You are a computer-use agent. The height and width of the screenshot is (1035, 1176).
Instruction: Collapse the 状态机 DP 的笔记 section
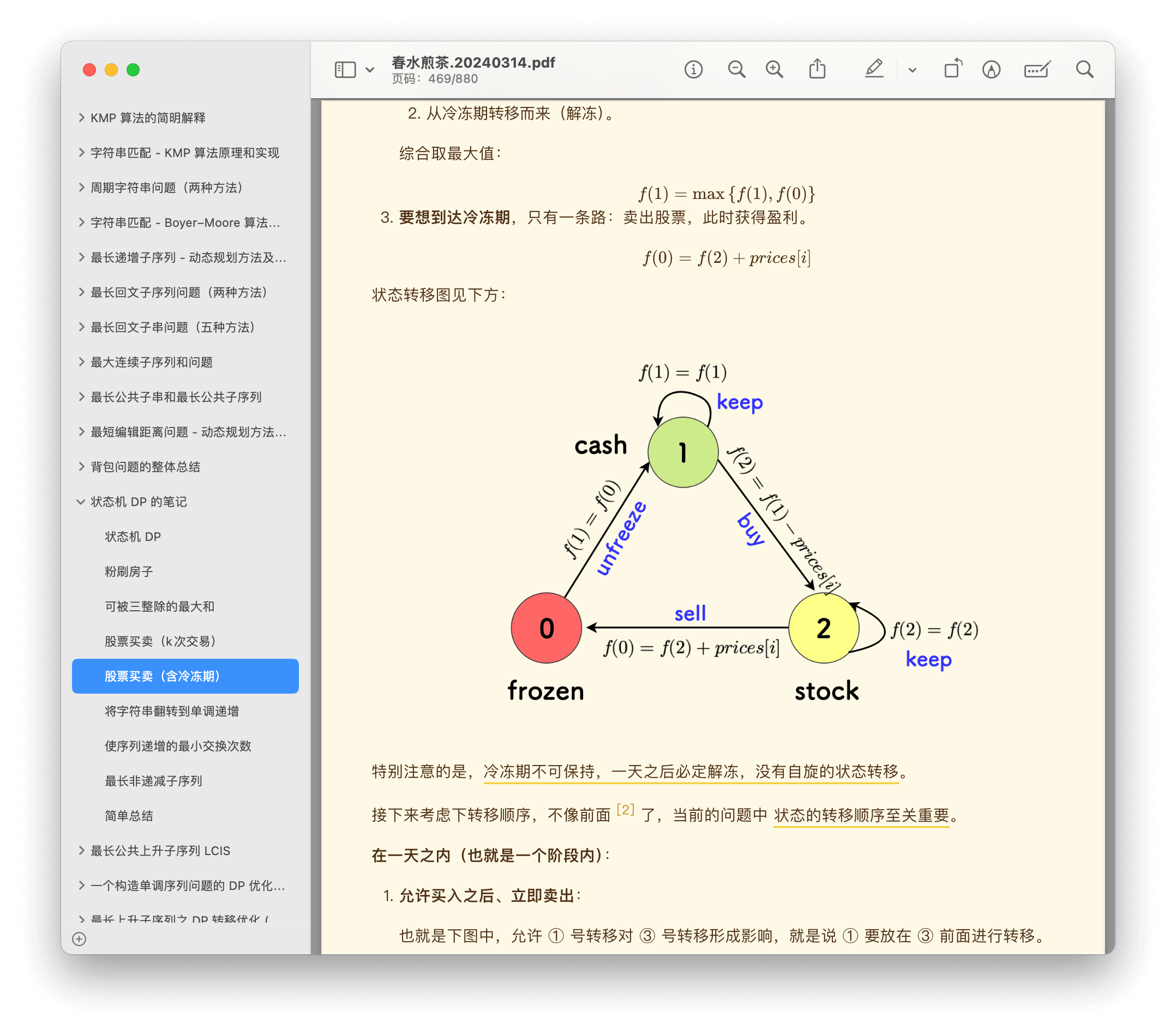click(x=81, y=502)
